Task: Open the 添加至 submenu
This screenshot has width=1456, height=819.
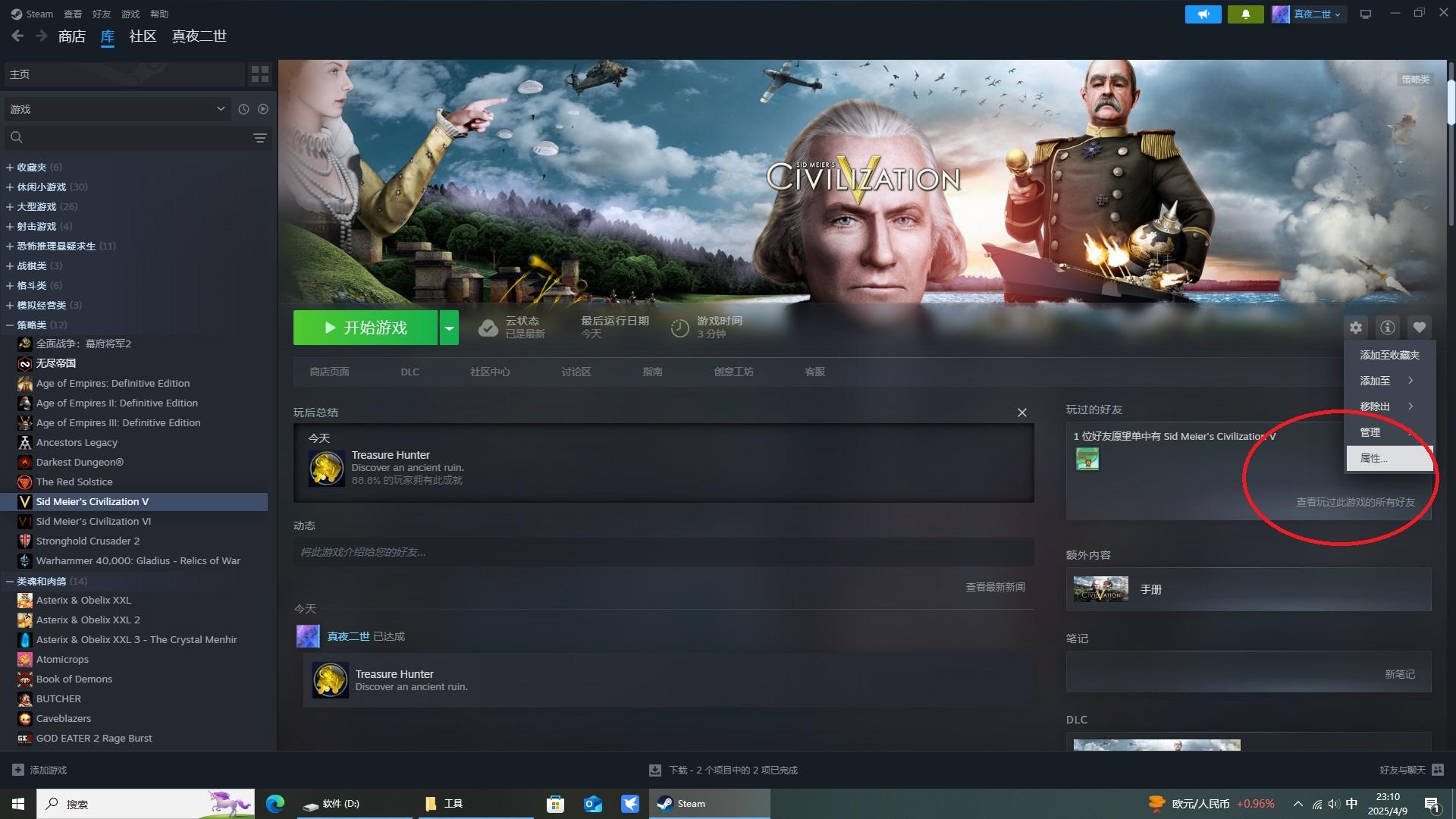Action: (1389, 381)
